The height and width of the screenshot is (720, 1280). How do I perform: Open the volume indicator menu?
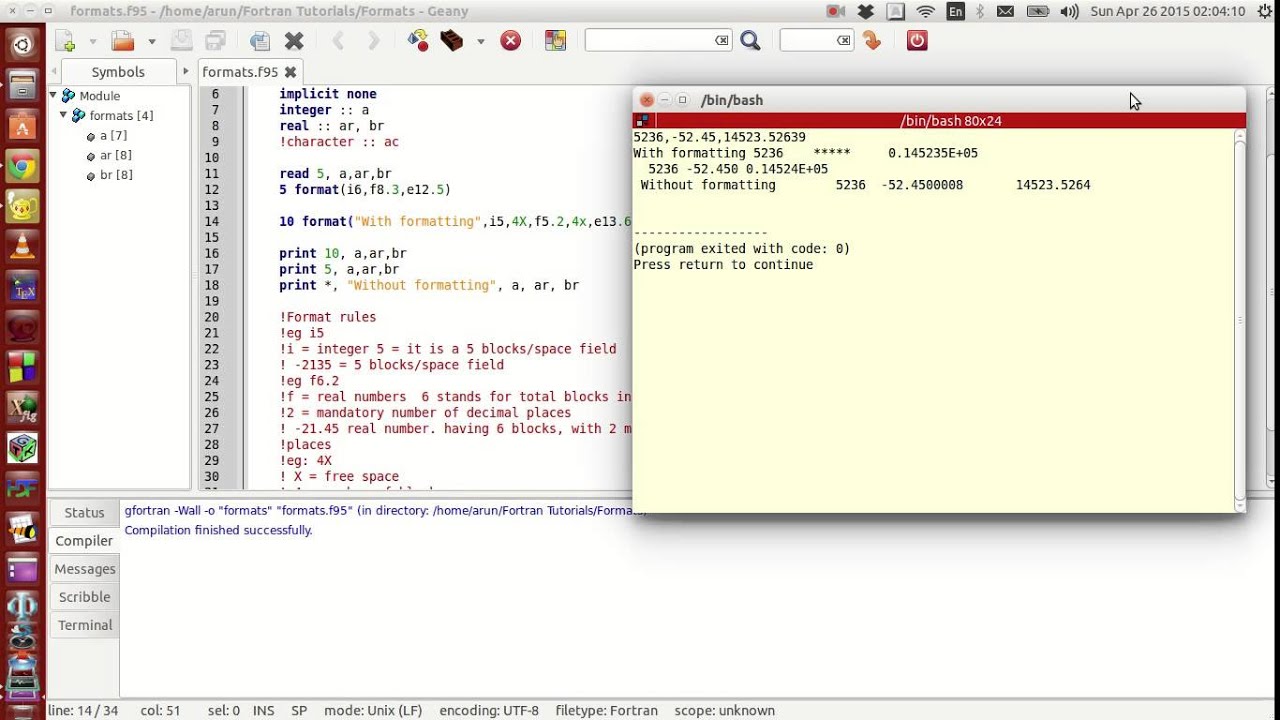1069,11
